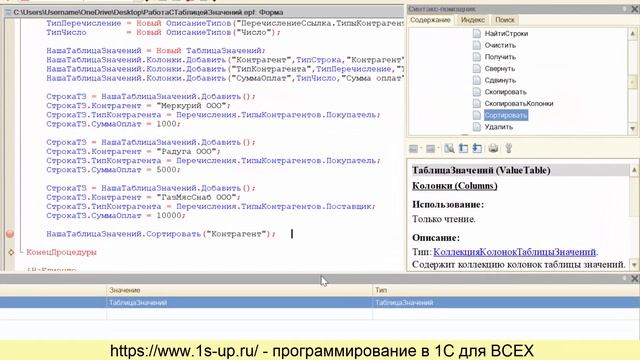Open the Forward history dropdown arrow
The image size is (640, 360).
(x=438, y=149)
